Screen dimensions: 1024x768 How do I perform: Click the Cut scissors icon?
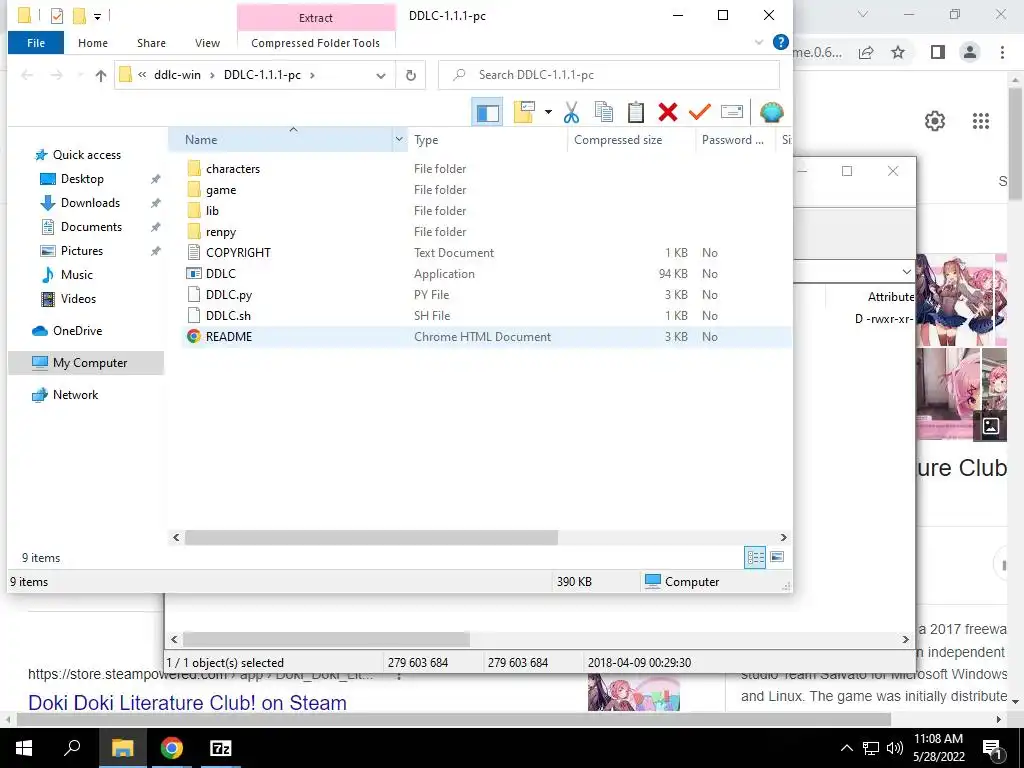571,112
